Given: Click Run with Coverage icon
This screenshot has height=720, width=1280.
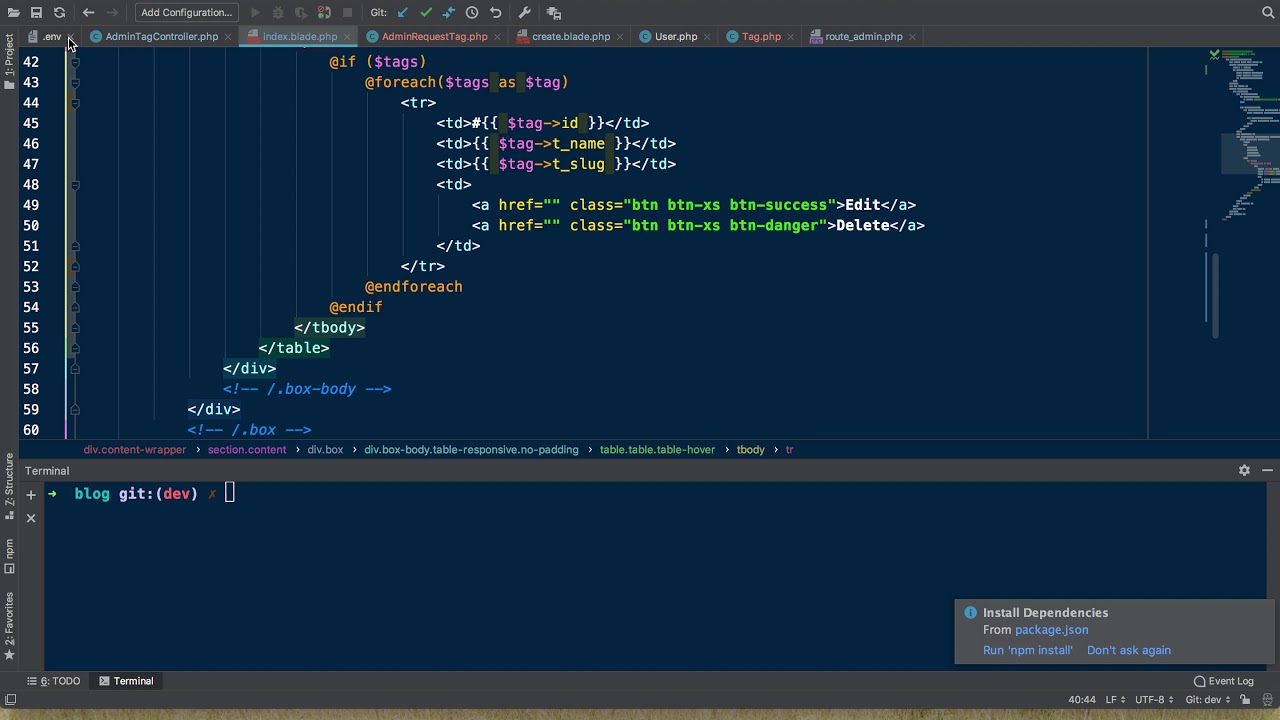Looking at the screenshot, I should 301,12.
